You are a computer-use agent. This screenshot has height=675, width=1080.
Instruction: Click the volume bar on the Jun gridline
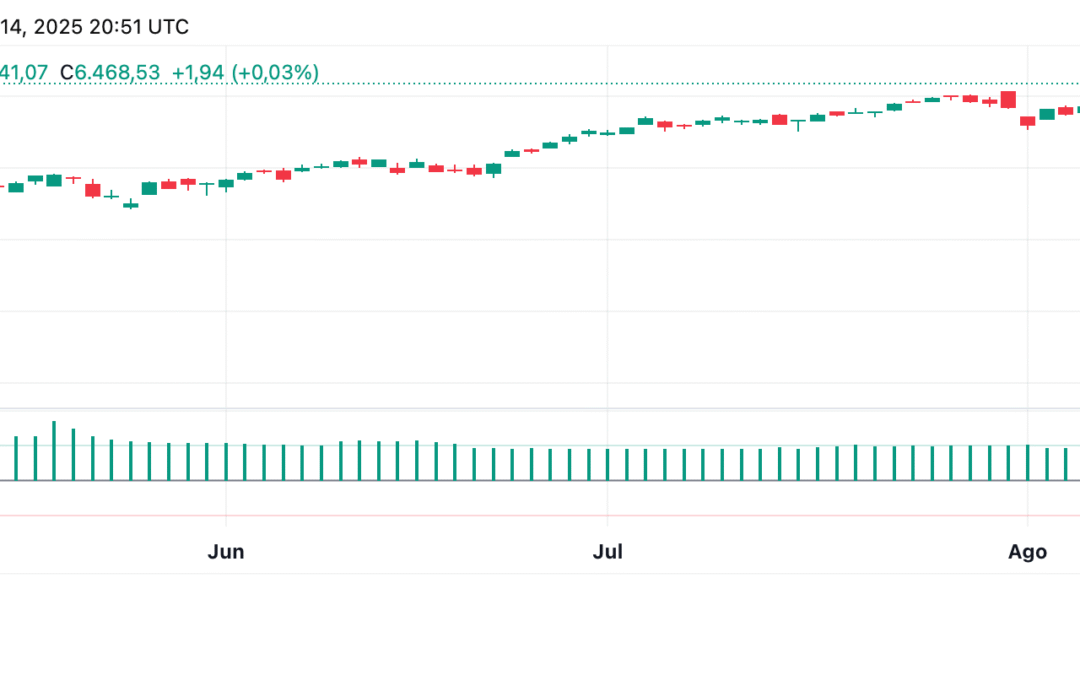226,462
